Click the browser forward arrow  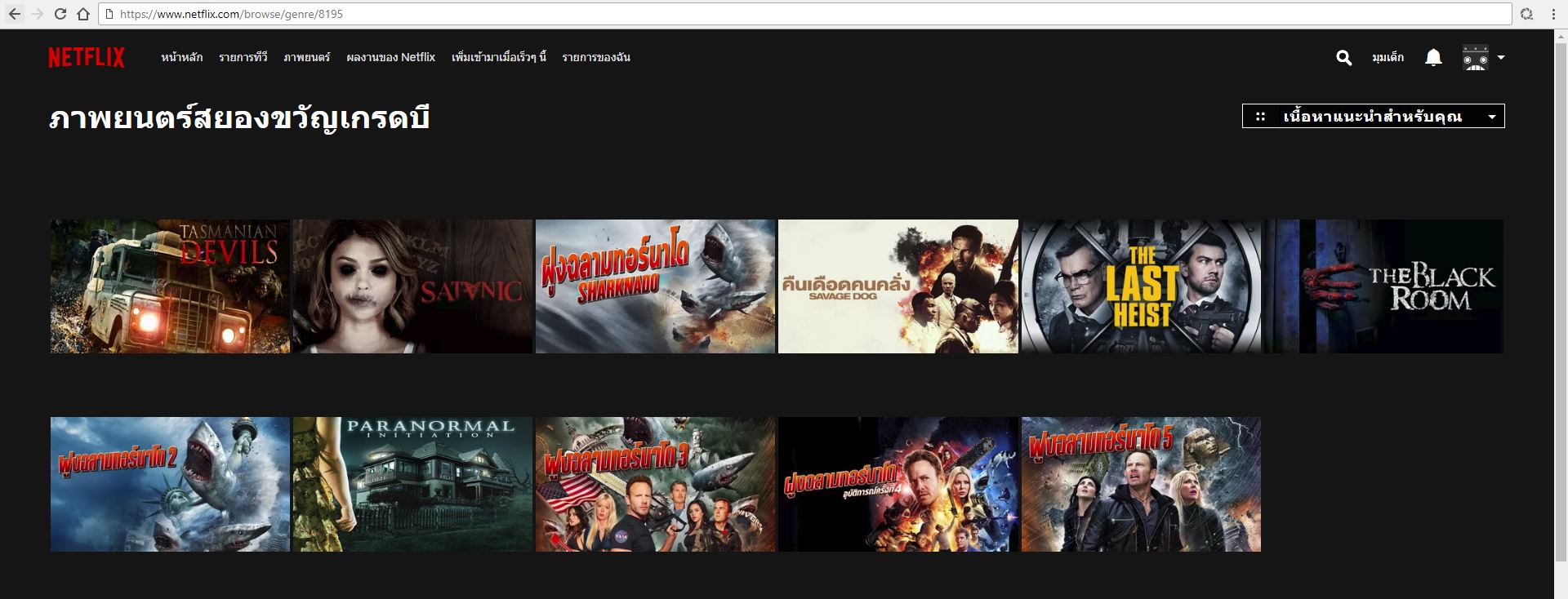click(38, 14)
